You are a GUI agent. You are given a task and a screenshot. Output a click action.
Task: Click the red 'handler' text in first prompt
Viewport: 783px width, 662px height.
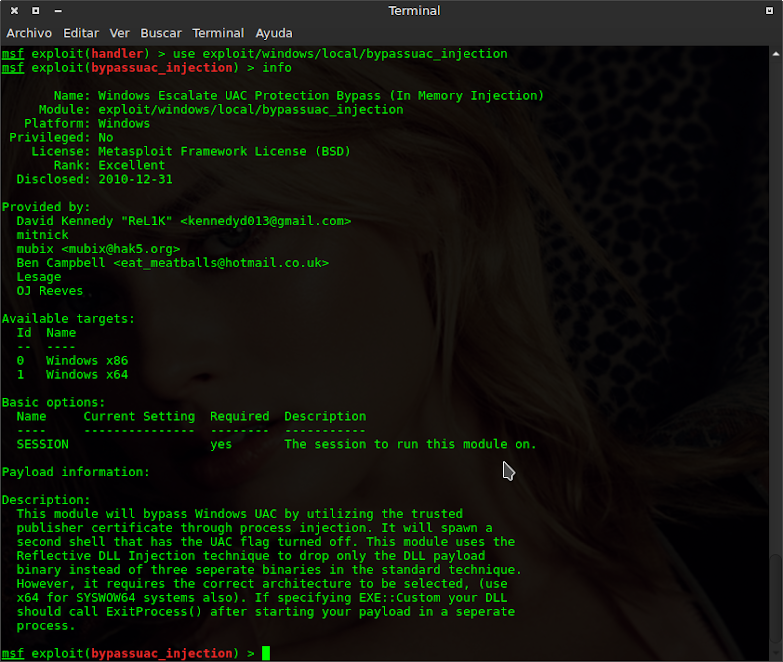[x=117, y=53]
